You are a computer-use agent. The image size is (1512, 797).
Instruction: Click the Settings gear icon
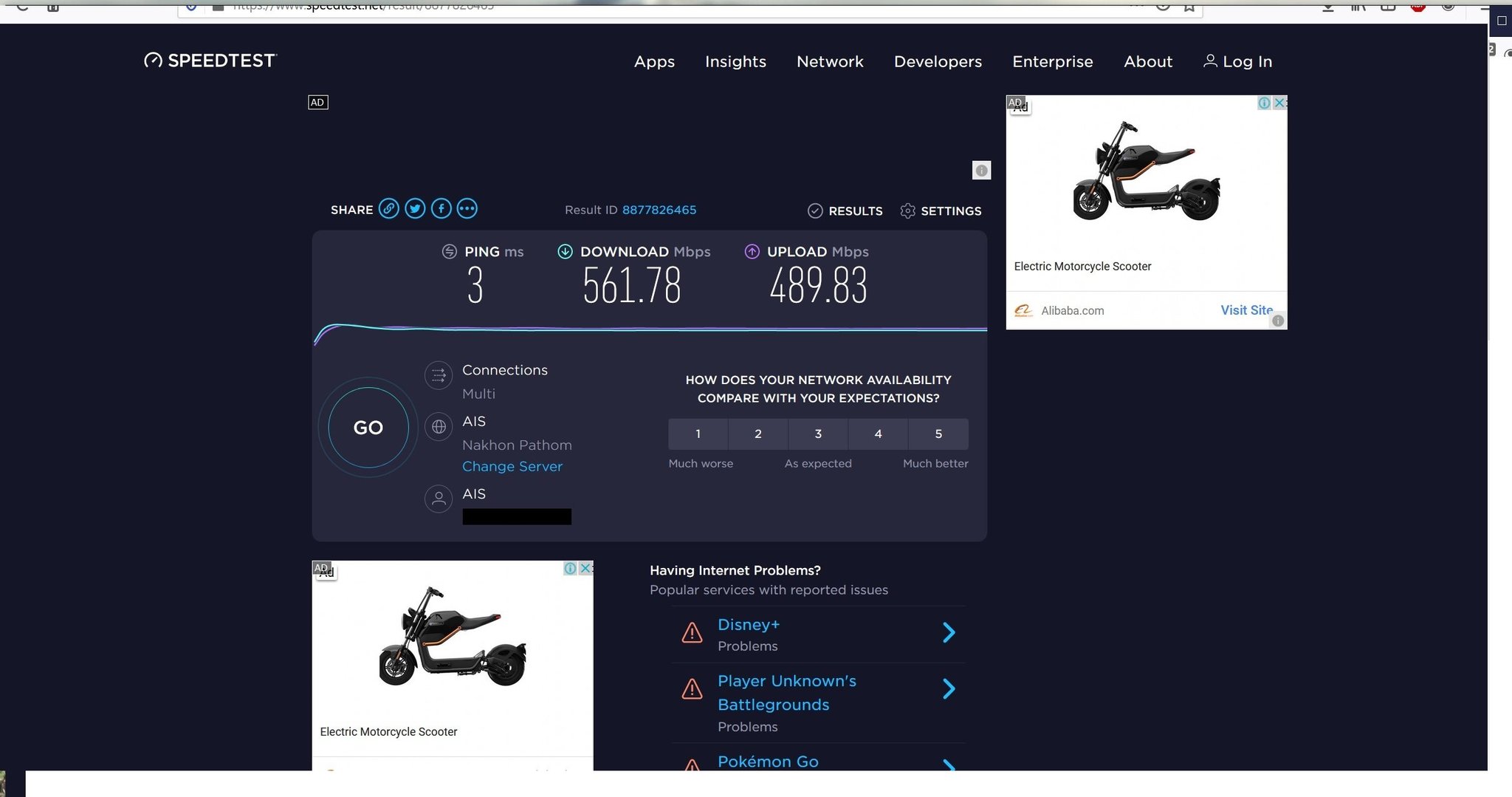[x=907, y=211]
